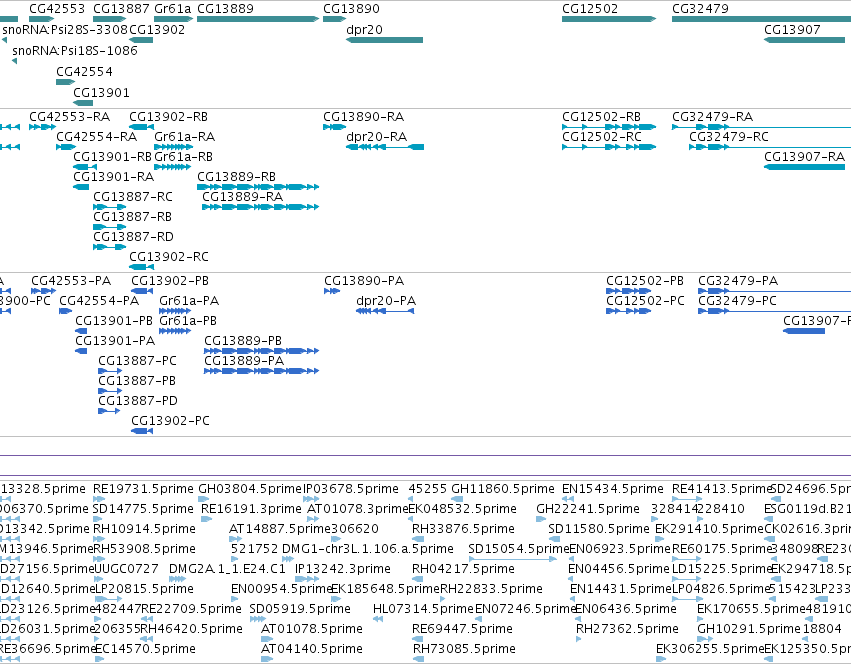This screenshot has width=851, height=664.
Task: Click EST label RH33876.5prime
Action: point(463,528)
